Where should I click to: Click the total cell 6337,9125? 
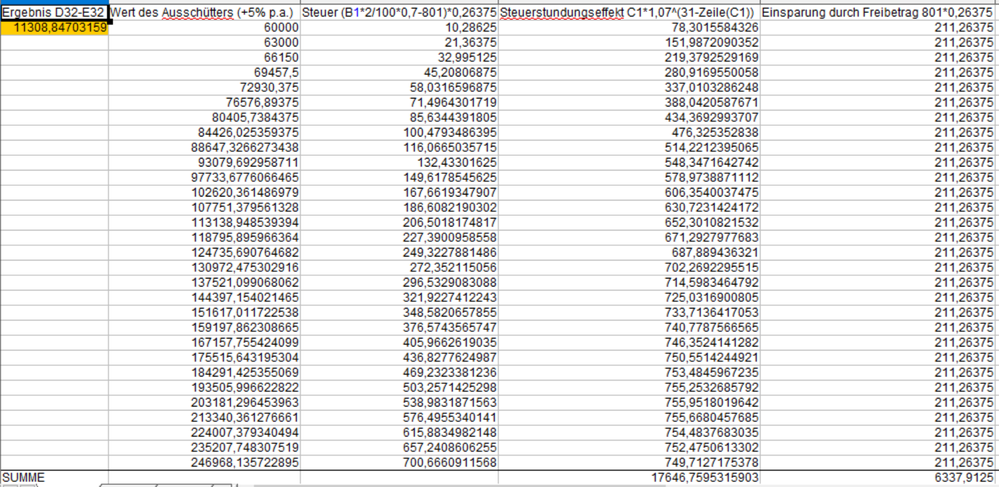click(878, 479)
